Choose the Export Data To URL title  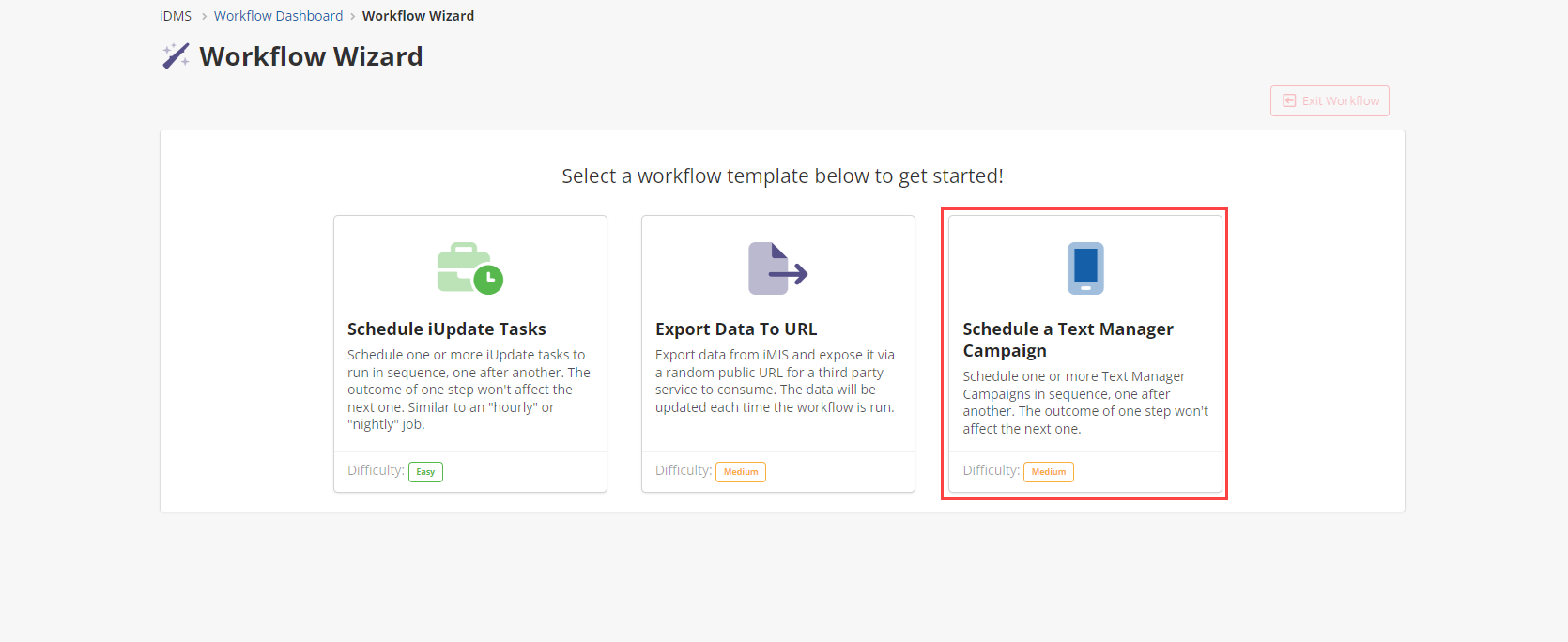pyautogui.click(x=736, y=329)
